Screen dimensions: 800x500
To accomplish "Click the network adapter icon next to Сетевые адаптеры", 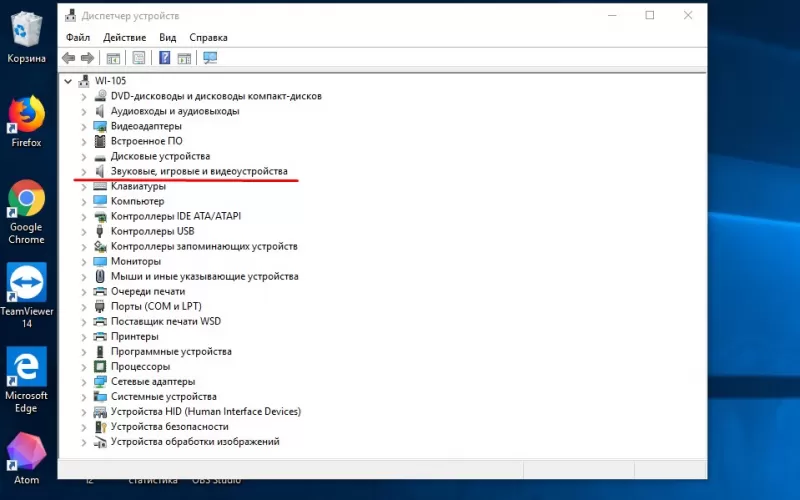I will (100, 381).
